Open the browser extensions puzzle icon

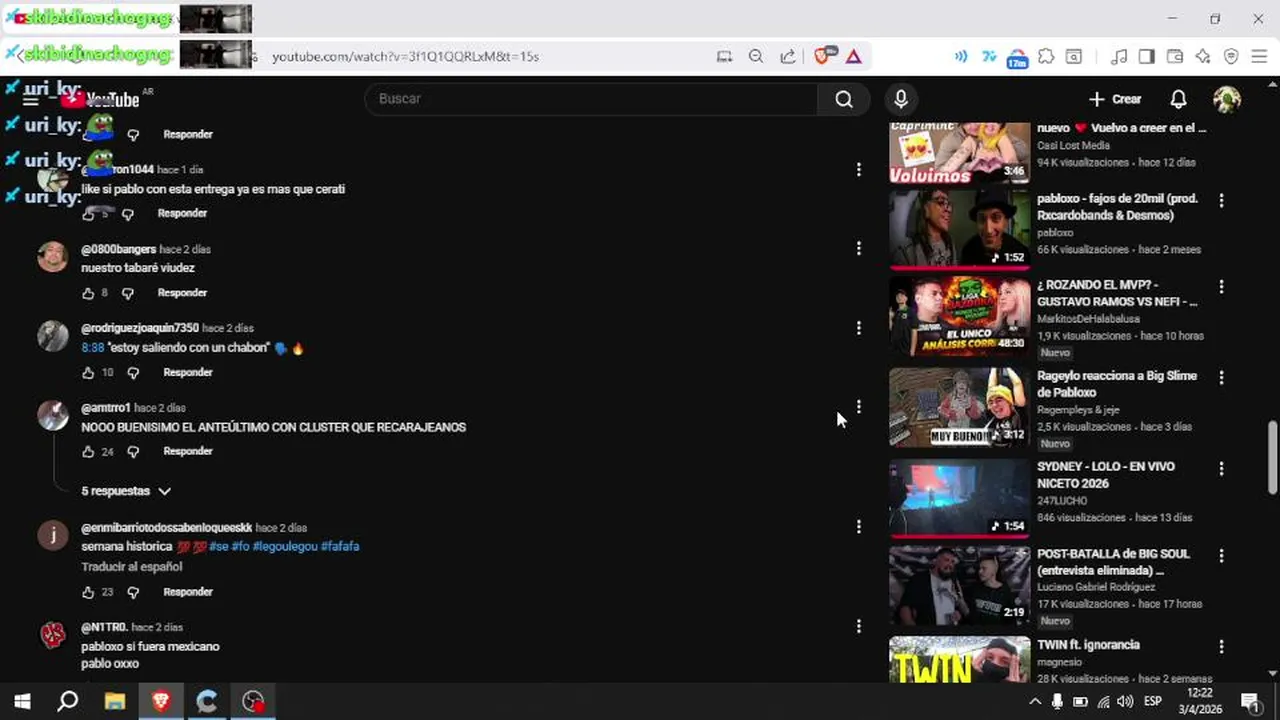coord(1046,56)
